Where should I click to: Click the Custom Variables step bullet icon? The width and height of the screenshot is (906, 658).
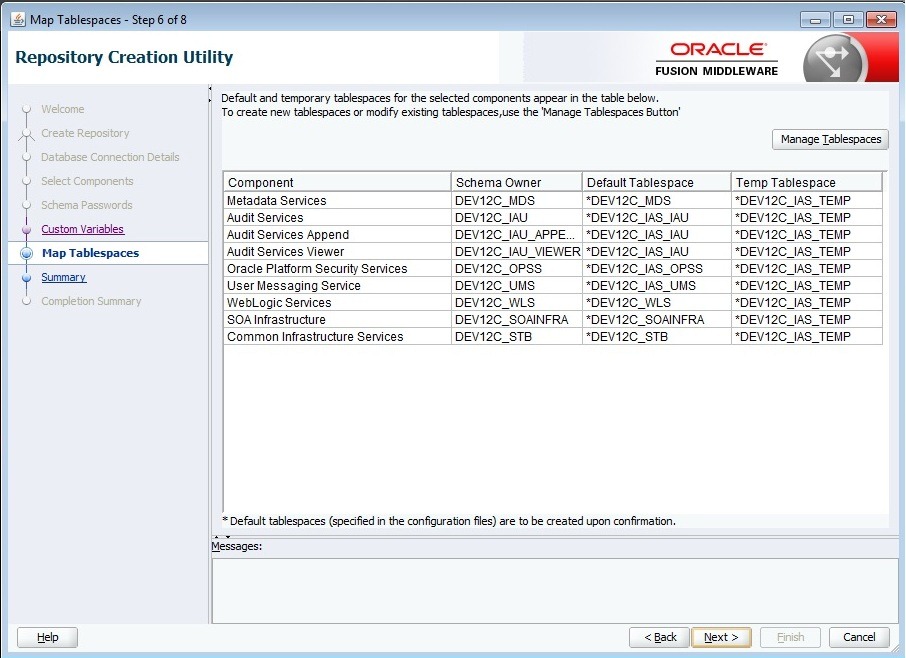click(x=27, y=230)
